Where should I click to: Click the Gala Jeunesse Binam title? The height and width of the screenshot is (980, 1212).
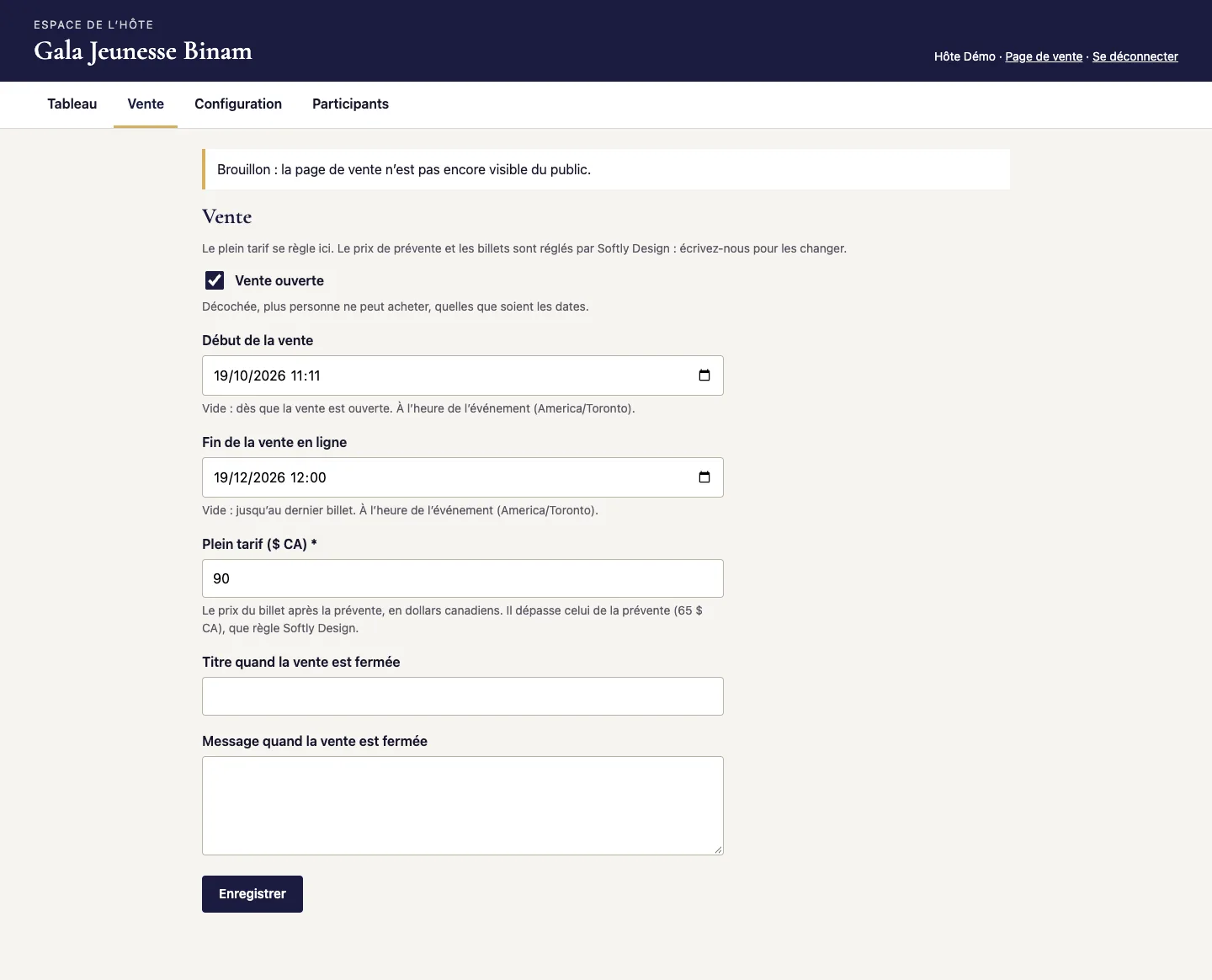(x=143, y=51)
